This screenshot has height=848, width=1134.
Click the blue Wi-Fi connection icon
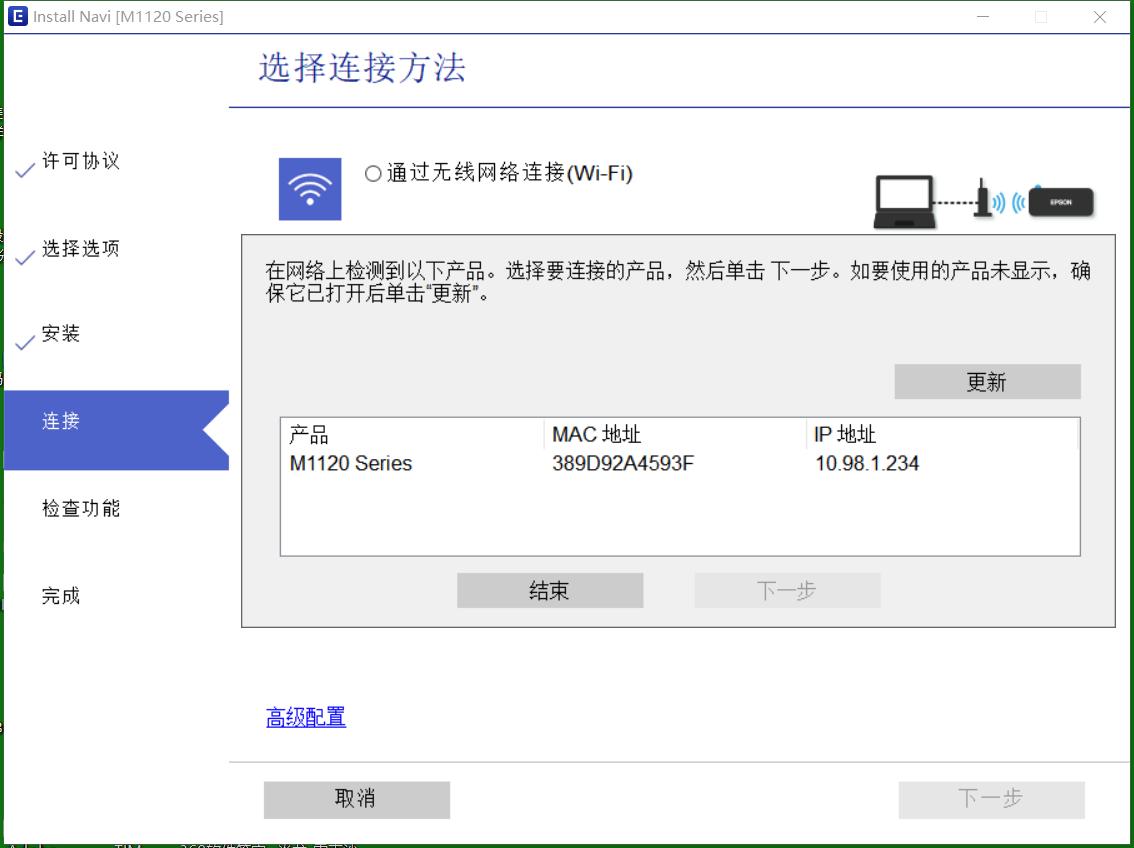coord(311,189)
